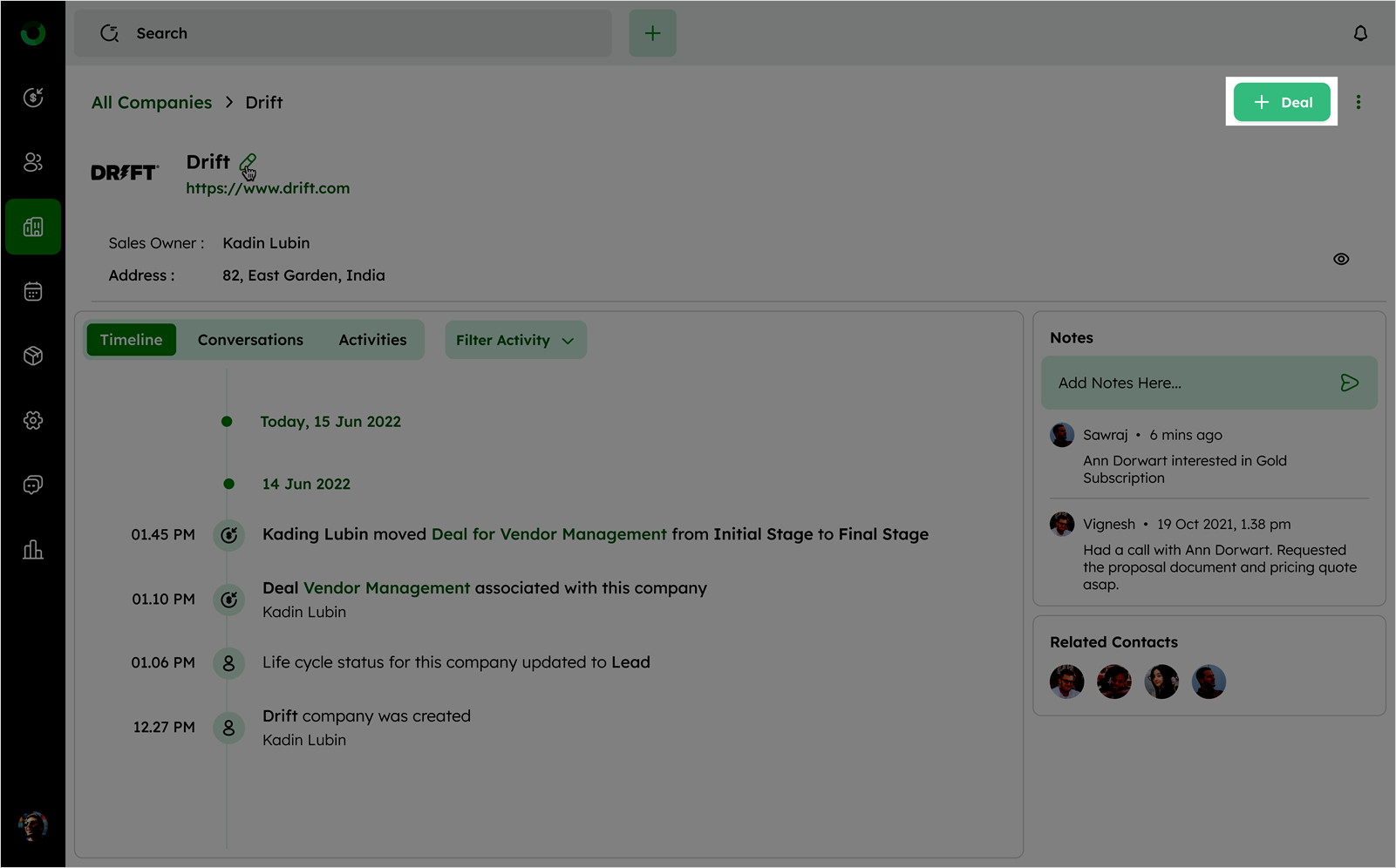Image resolution: width=1396 pixels, height=868 pixels.
Task: Switch to the Conversations tab
Action: click(x=250, y=340)
